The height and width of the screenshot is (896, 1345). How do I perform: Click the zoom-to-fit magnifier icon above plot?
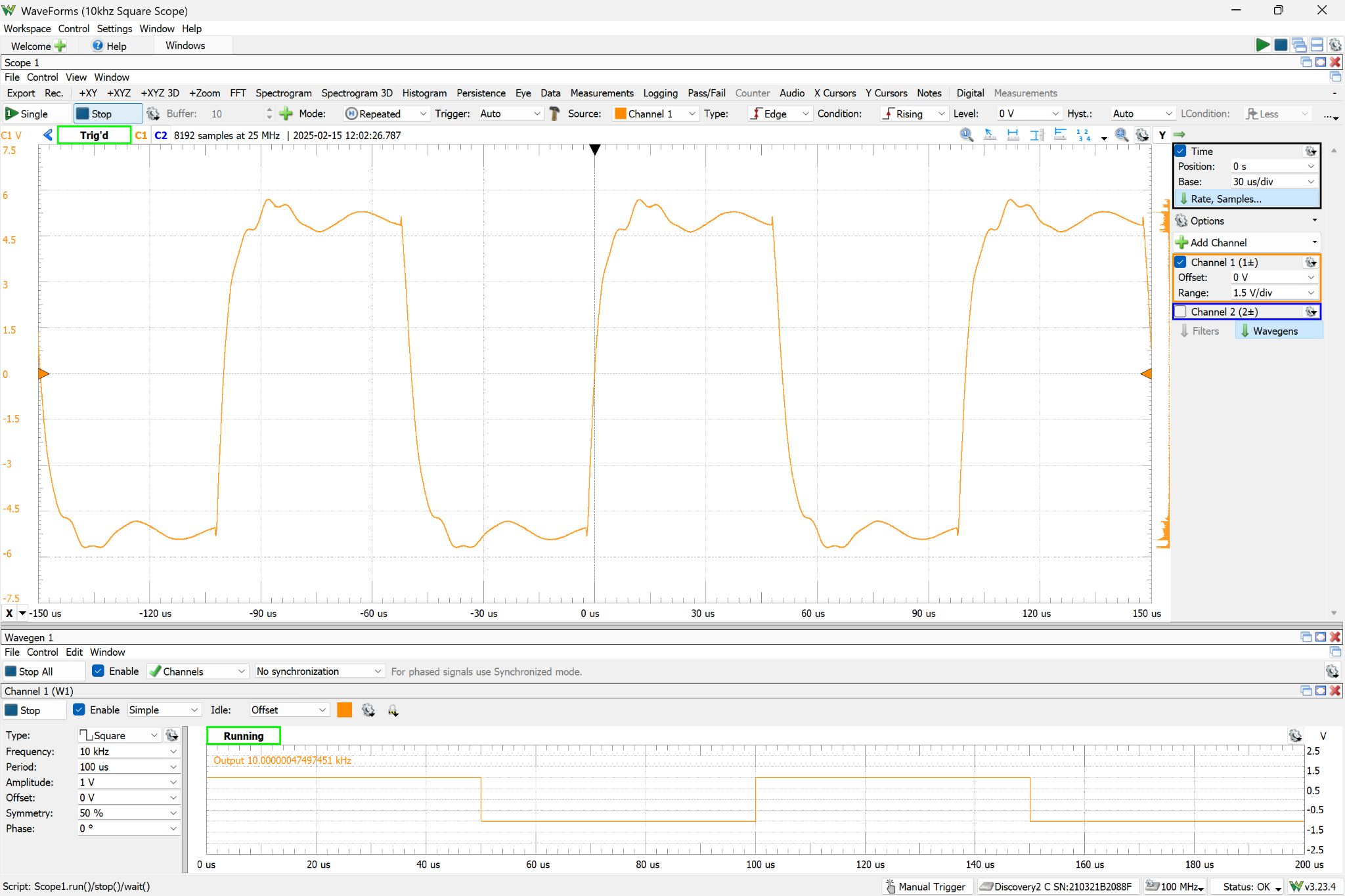coord(1122,135)
